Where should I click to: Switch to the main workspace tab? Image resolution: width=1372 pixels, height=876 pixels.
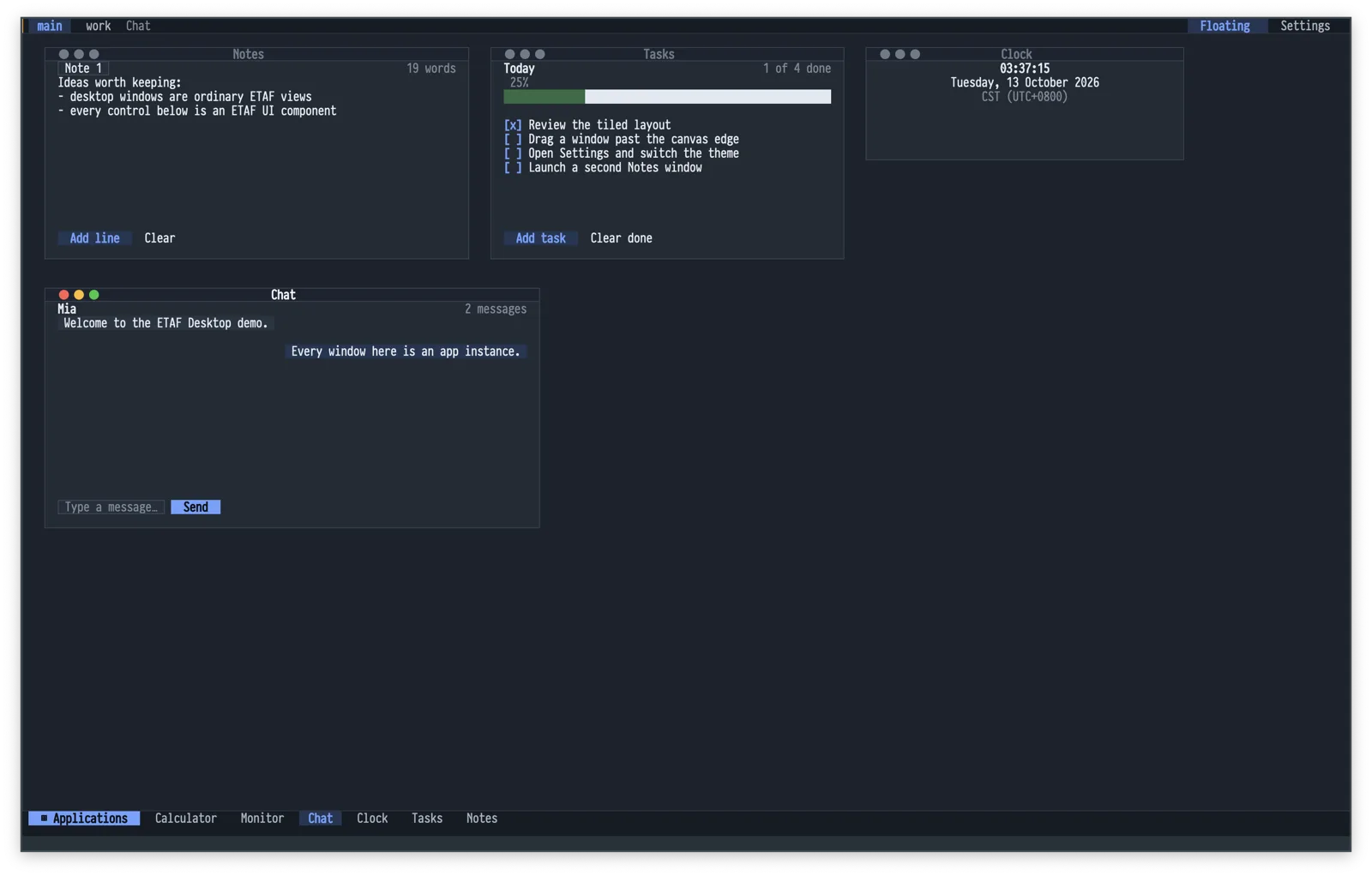pyautogui.click(x=50, y=27)
